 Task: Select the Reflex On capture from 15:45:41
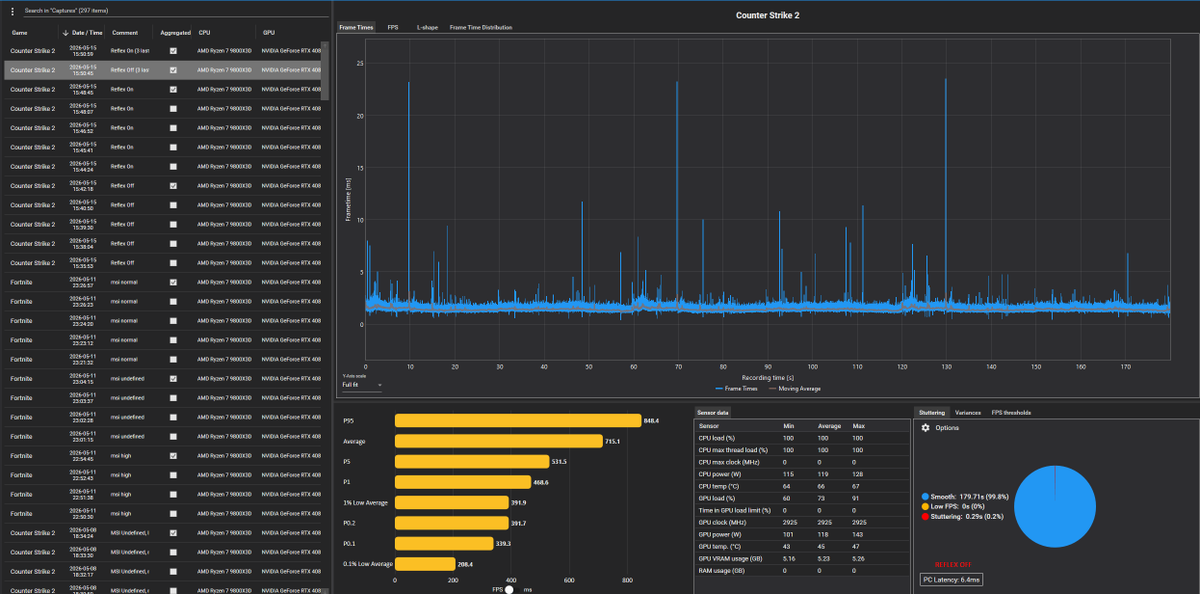click(164, 147)
